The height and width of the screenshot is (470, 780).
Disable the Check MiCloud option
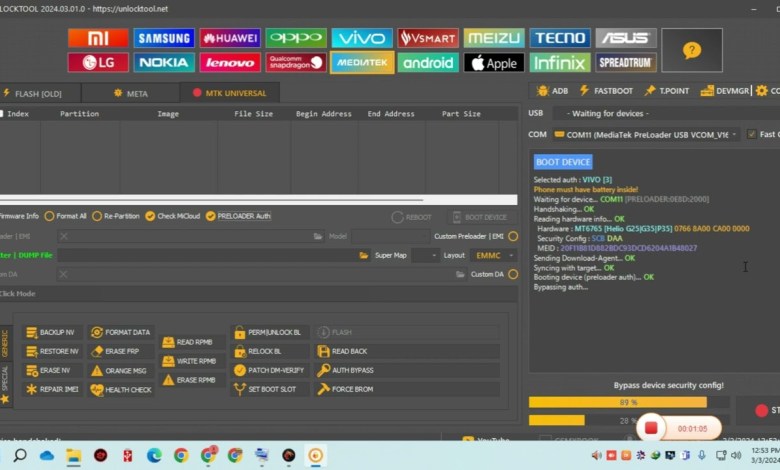pos(150,216)
